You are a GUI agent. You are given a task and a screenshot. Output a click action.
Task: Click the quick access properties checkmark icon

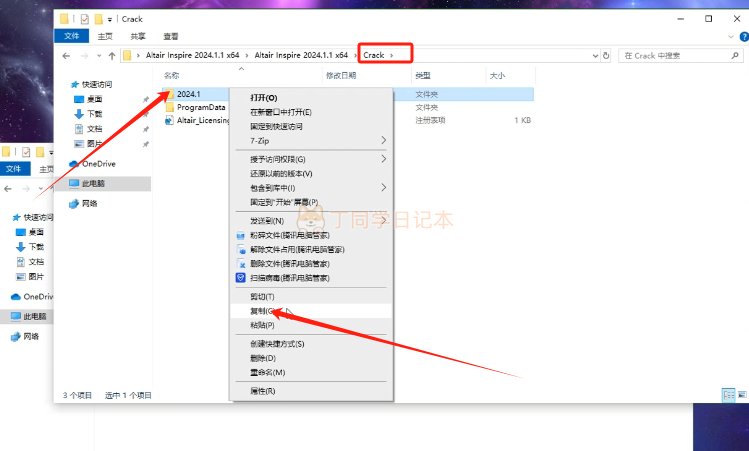point(85,19)
